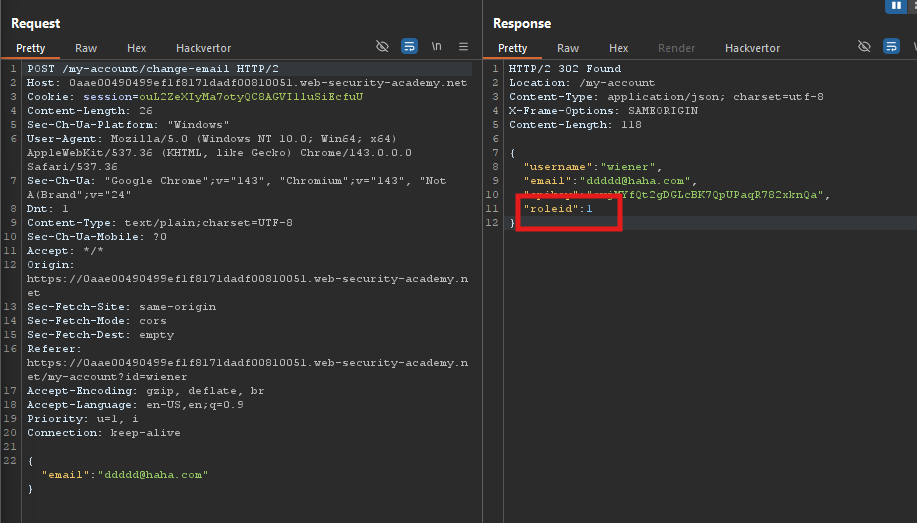Switch to Request Pretty tab

[x=30, y=48]
